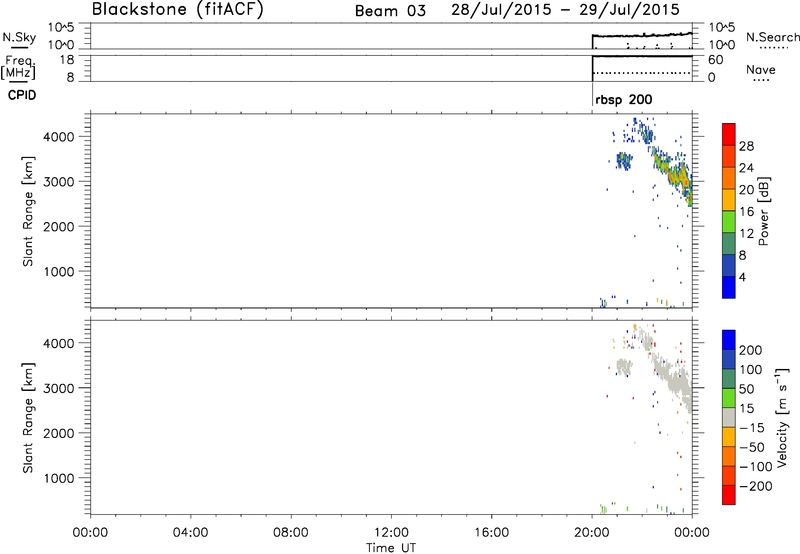Viewport: 800px width, 554px height.
Task: Click the '-50' label on Velocity color bar
Action: pos(752,447)
